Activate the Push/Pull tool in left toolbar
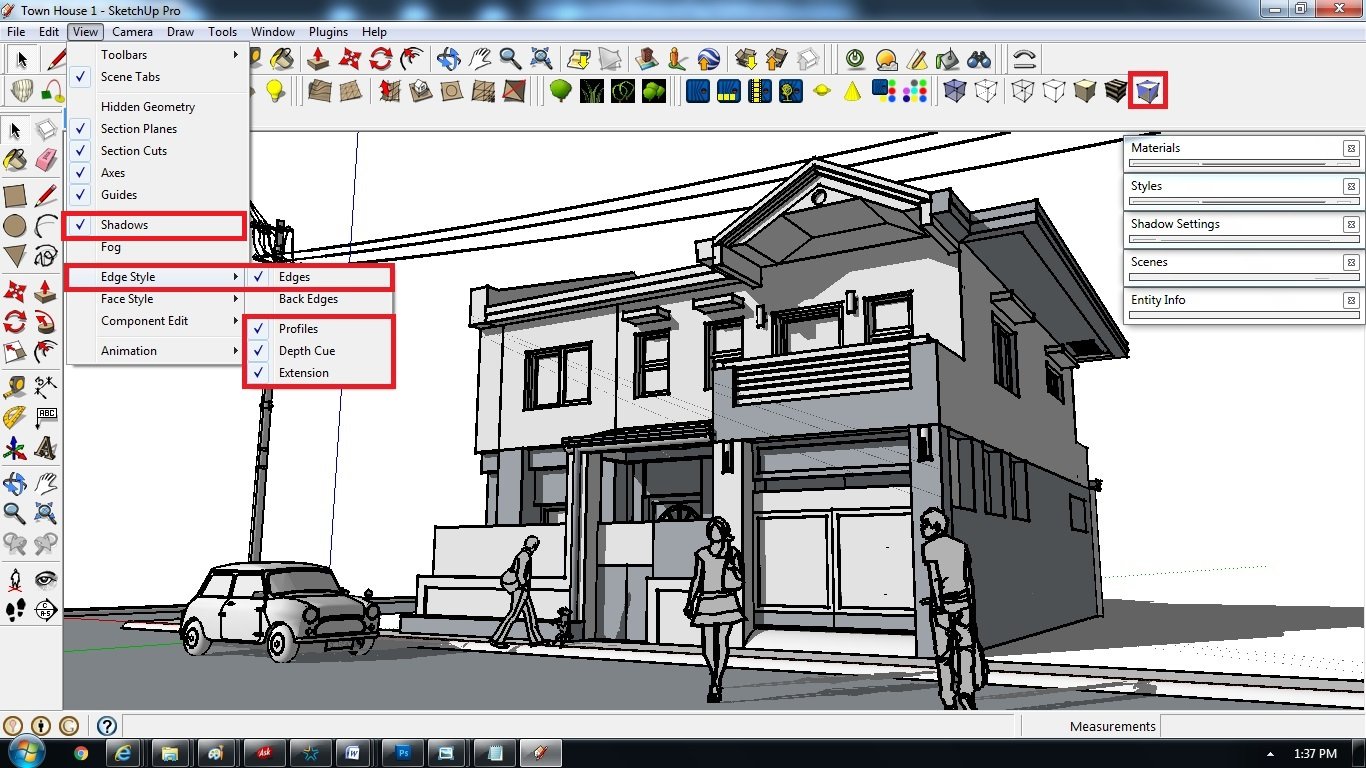Screen dimensions: 1366x768 coord(46,291)
